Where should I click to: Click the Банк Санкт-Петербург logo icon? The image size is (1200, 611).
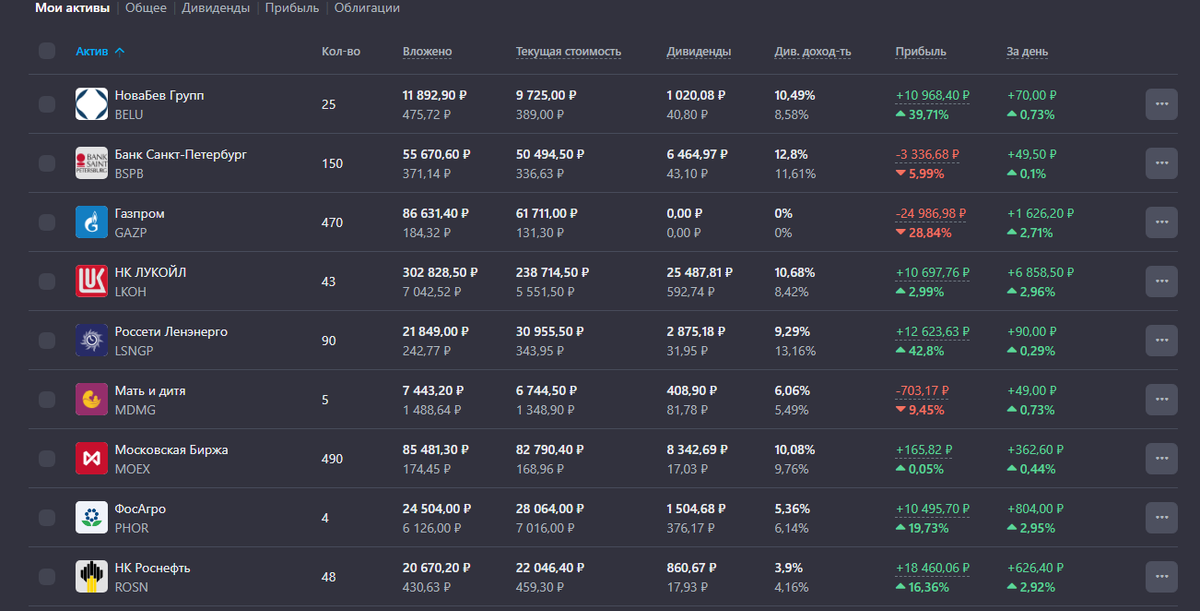tap(92, 163)
